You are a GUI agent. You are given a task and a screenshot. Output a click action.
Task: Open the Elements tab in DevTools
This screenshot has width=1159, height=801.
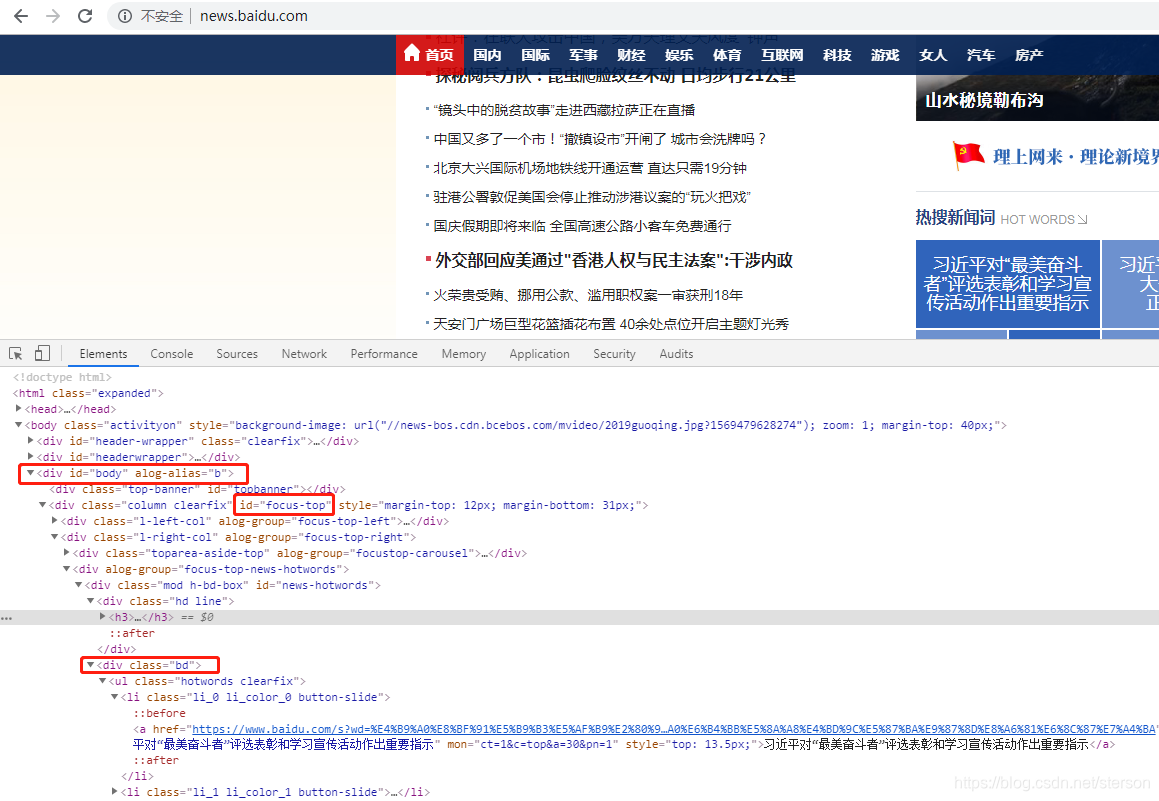[103, 354]
